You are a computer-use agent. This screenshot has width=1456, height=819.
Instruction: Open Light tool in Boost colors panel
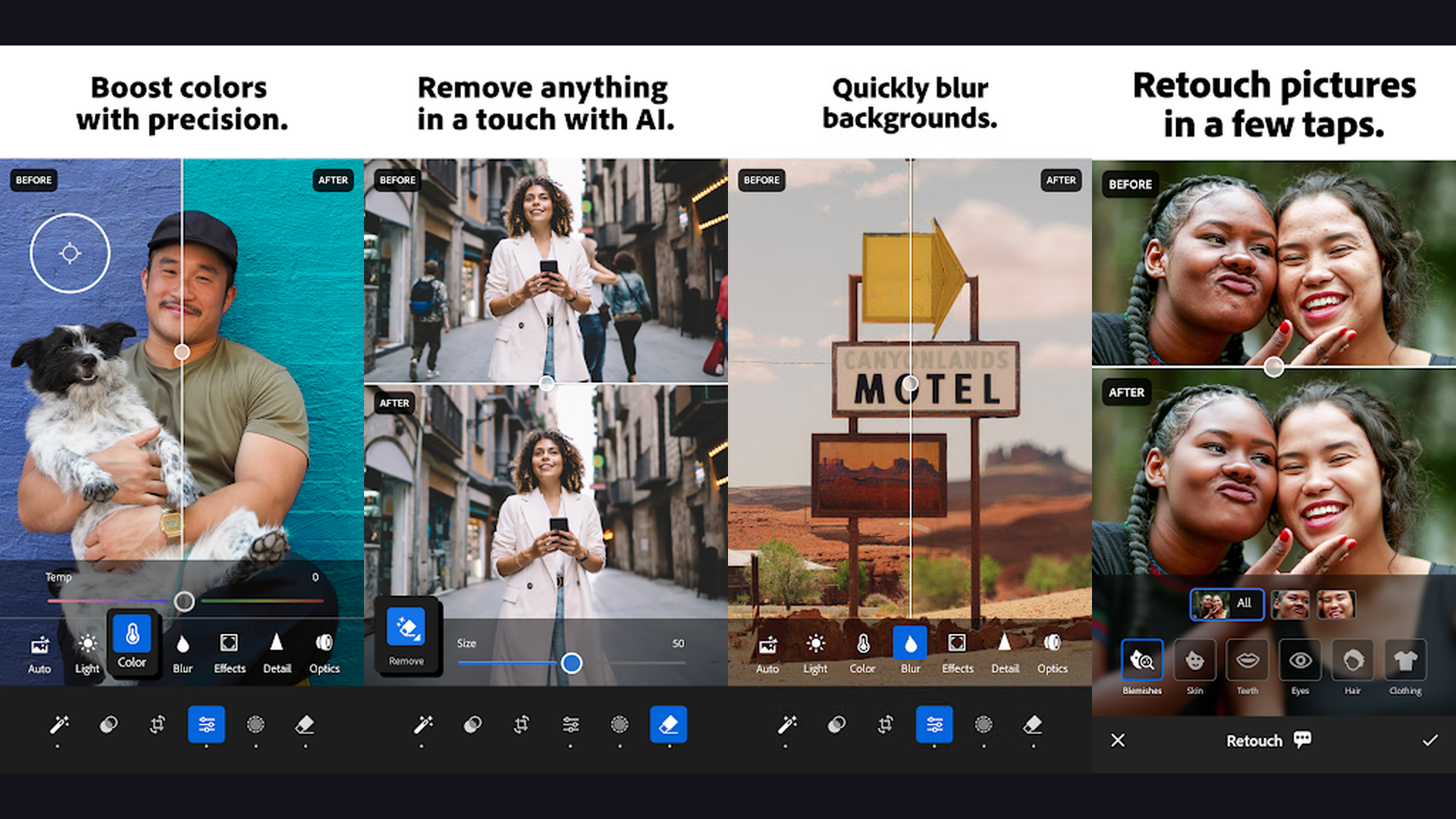pyautogui.click(x=87, y=654)
